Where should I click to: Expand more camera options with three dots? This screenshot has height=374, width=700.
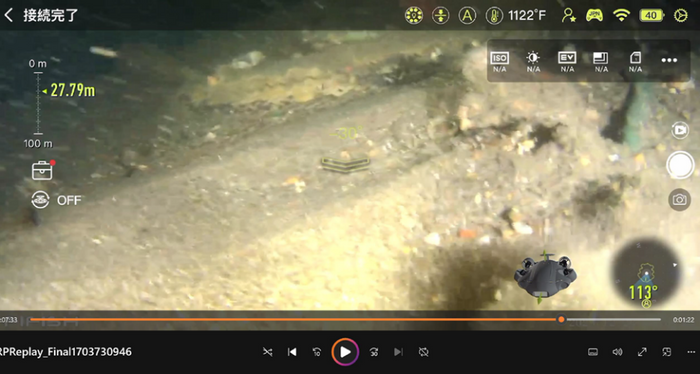tap(669, 60)
